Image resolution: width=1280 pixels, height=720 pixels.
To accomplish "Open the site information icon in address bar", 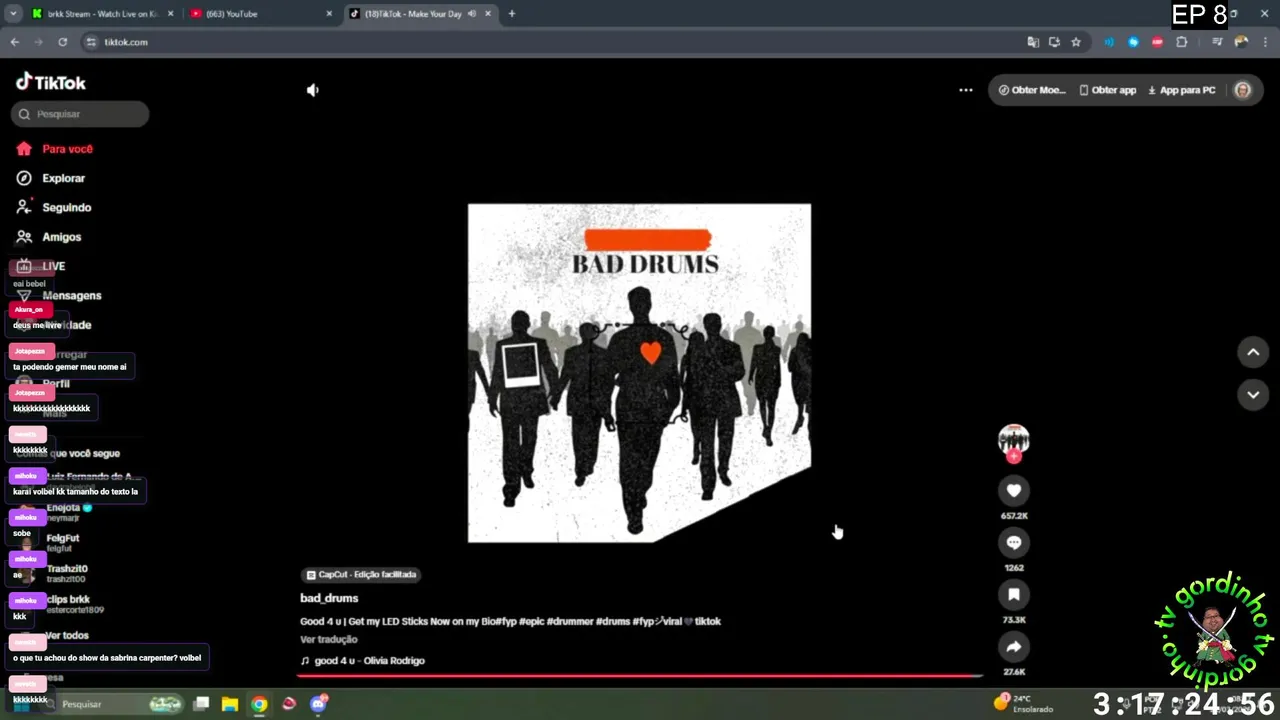I will (x=92, y=42).
